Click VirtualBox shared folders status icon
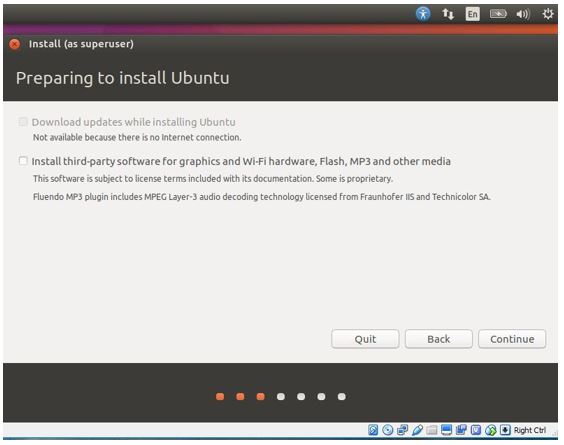This screenshot has height=445, width=564. click(432, 430)
